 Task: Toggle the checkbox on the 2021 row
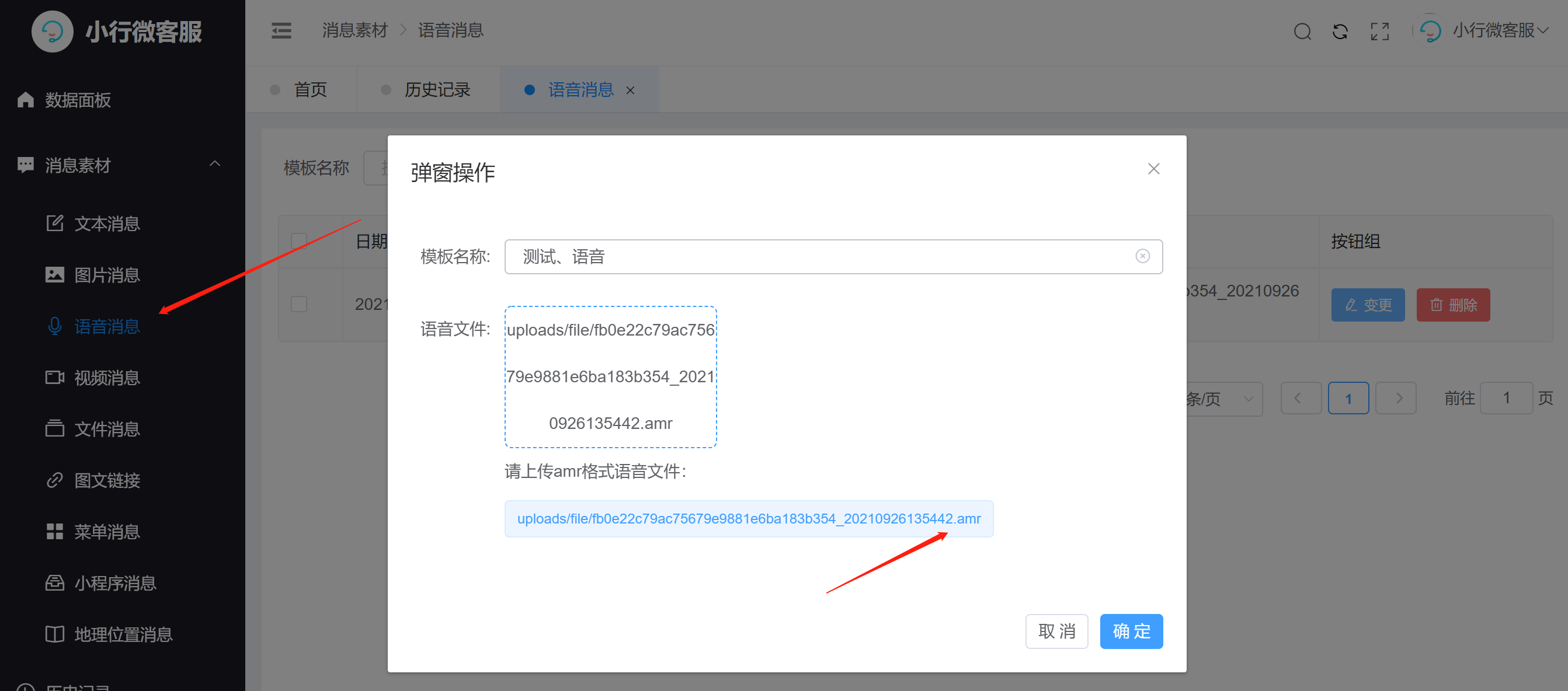click(x=299, y=303)
